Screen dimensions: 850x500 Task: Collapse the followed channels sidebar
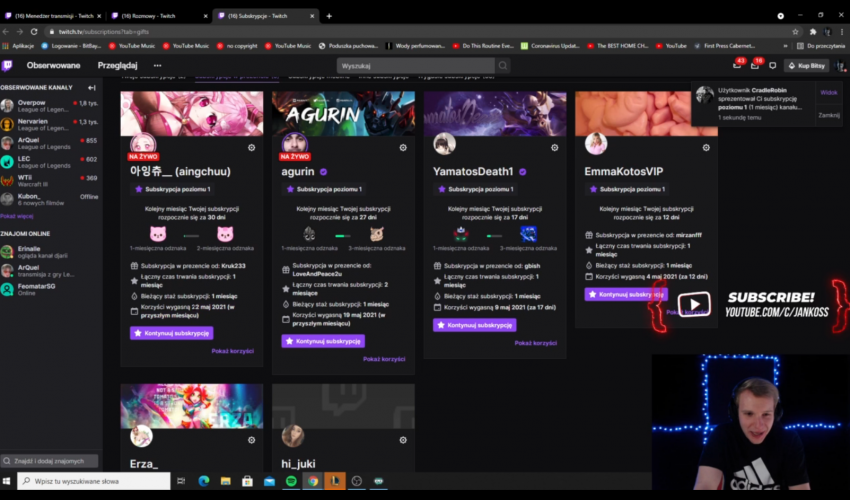pyautogui.click(x=92, y=87)
